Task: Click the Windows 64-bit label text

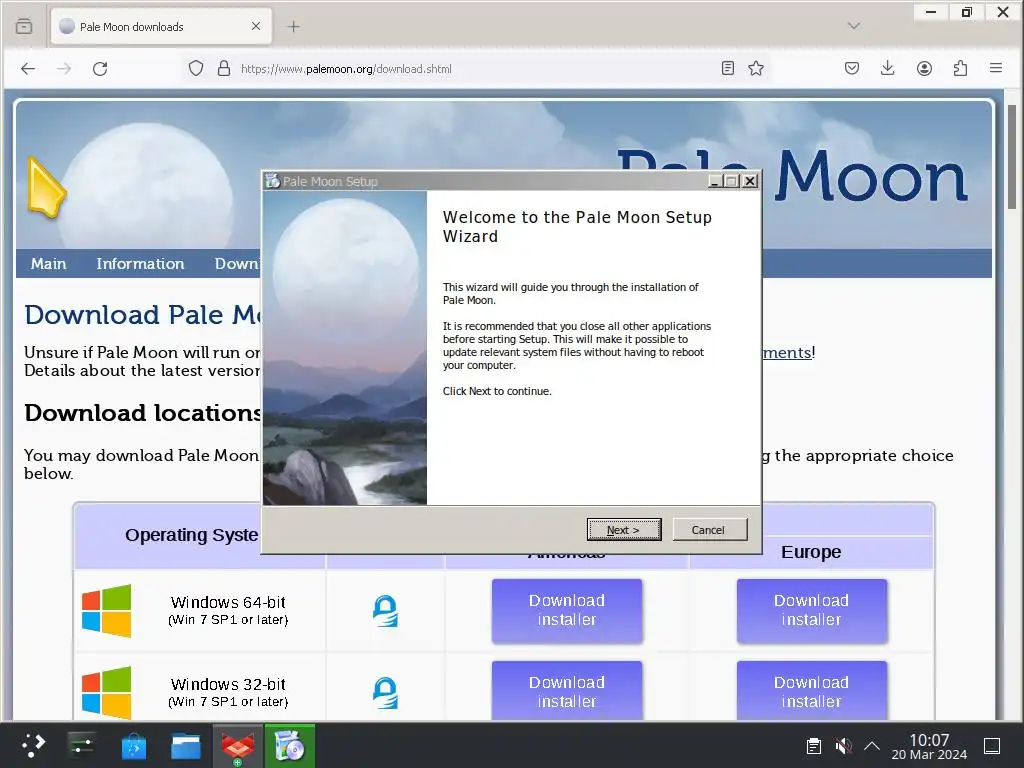Action: coord(228,602)
